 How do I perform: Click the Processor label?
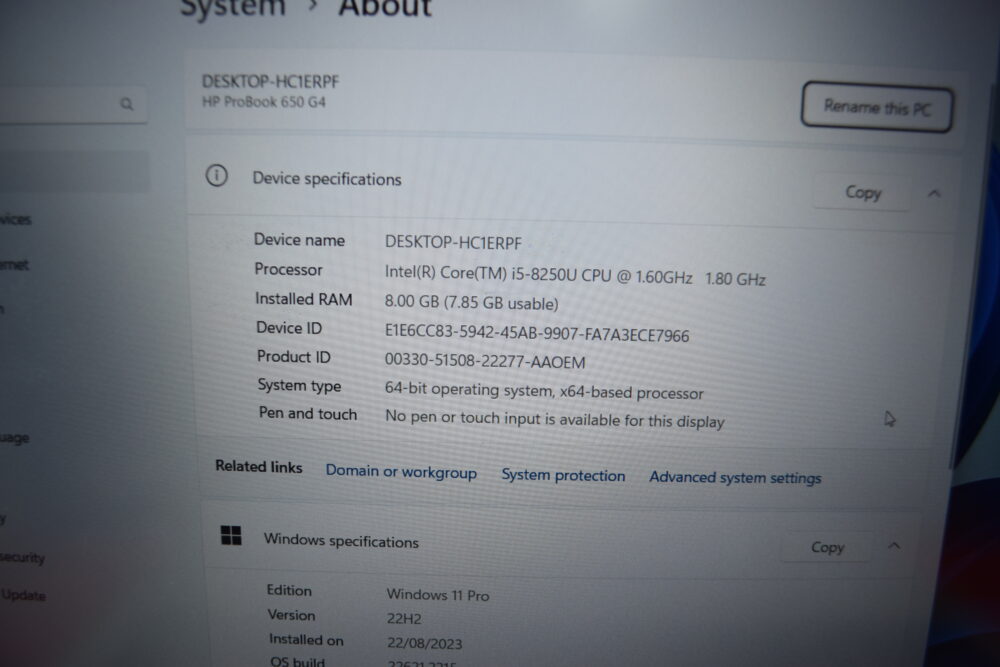[x=288, y=270]
